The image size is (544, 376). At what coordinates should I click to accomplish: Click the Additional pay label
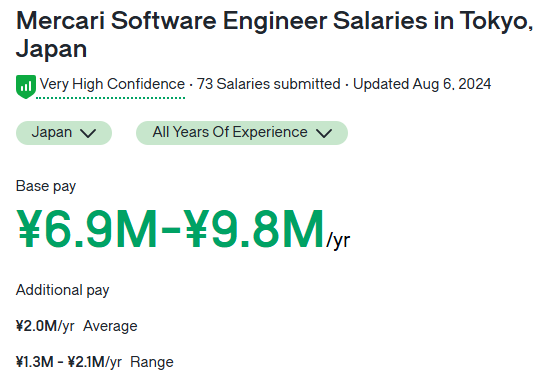pyautogui.click(x=62, y=290)
